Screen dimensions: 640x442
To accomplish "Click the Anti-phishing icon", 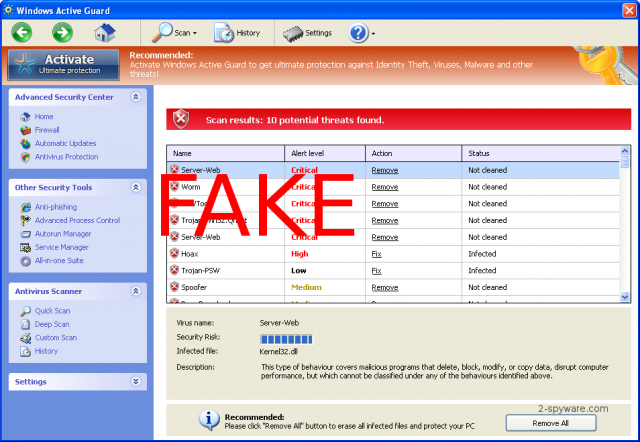I will tap(25, 207).
